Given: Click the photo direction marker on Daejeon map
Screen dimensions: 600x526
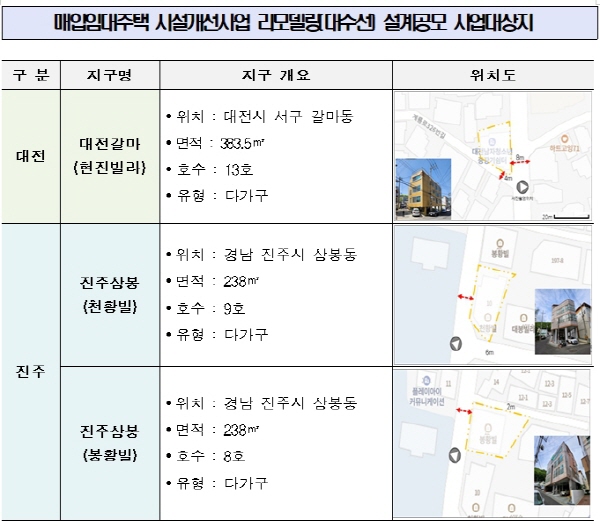Looking at the screenshot, I should (520, 187).
